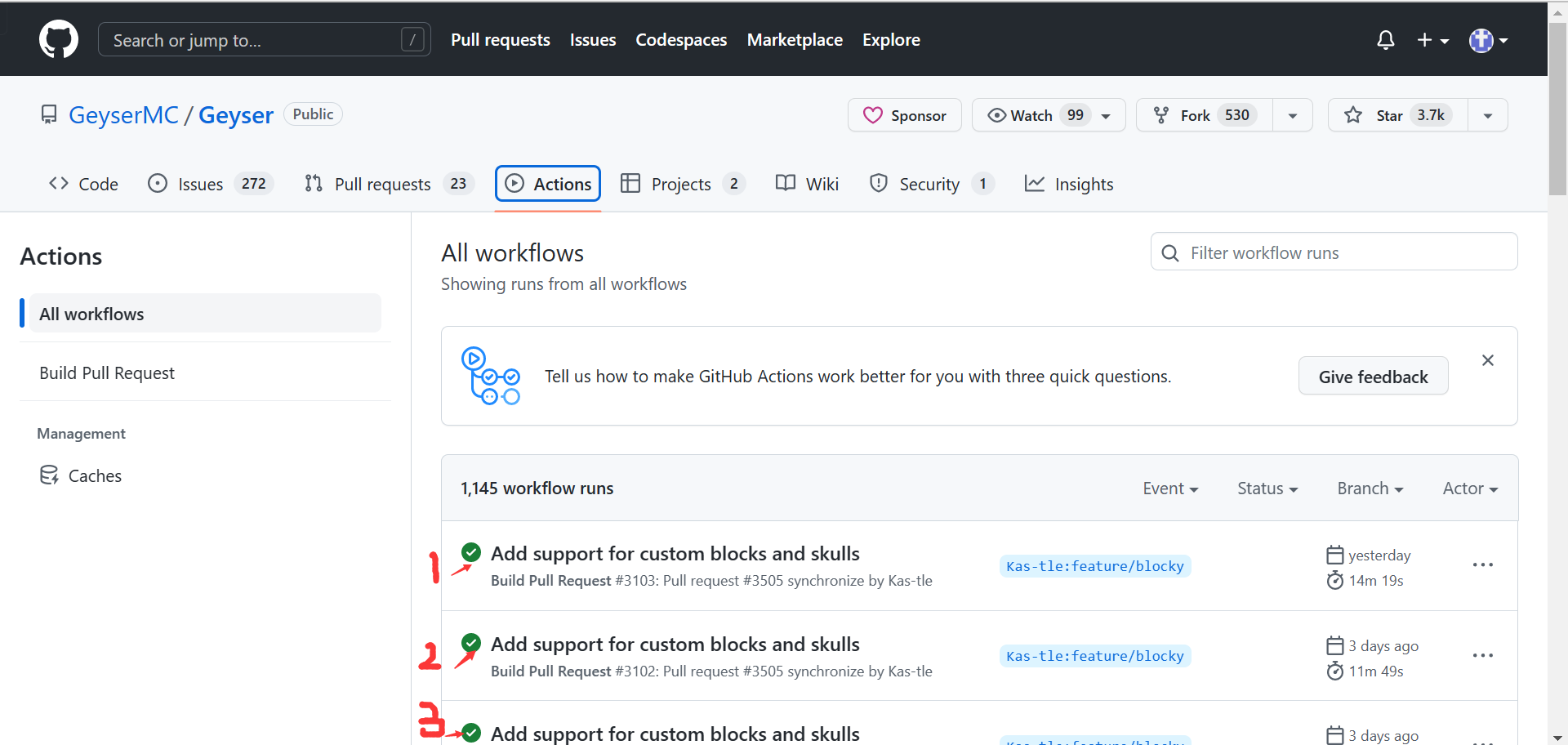Click the stopwatch icon beside 14m 19s
The width and height of the screenshot is (1568, 745).
[x=1335, y=580]
